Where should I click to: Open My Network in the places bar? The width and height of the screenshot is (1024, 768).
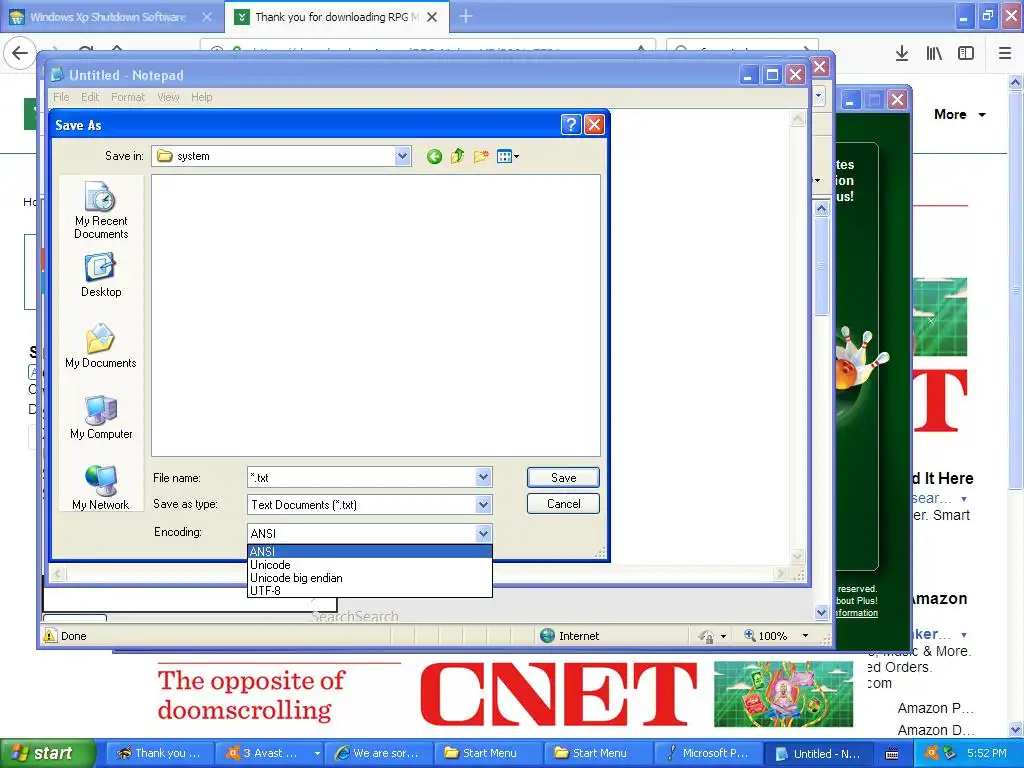(x=101, y=488)
